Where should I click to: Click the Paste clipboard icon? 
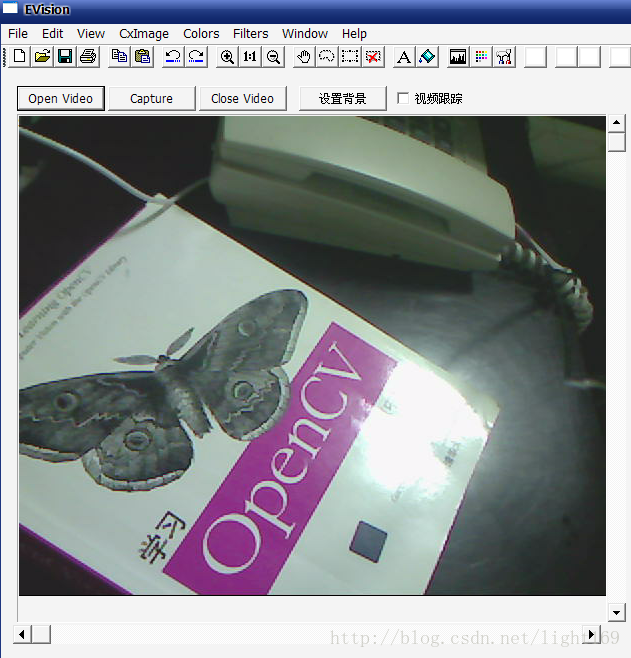coord(142,57)
